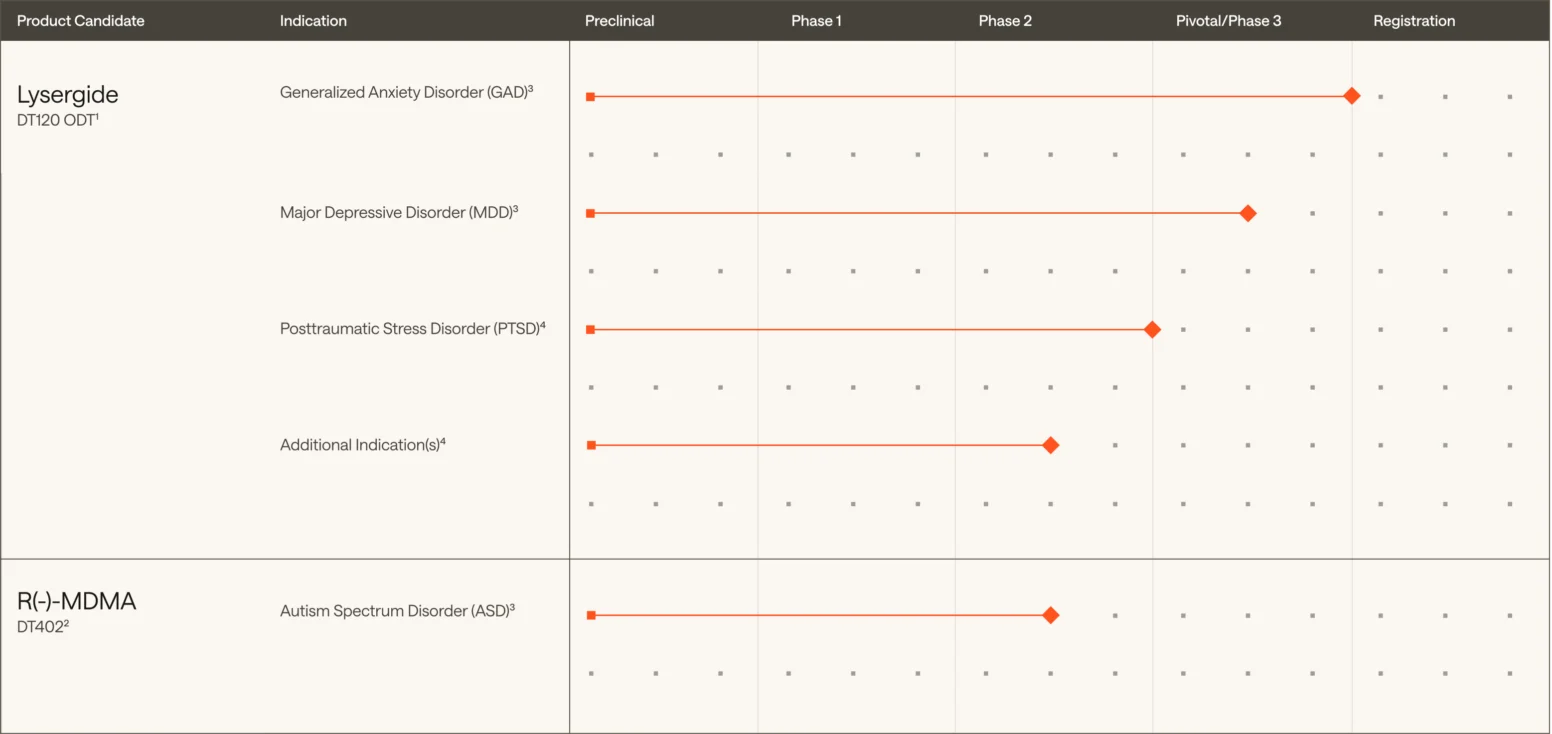Select the ASD progress end diamond
1552x734 pixels.
1050,615
